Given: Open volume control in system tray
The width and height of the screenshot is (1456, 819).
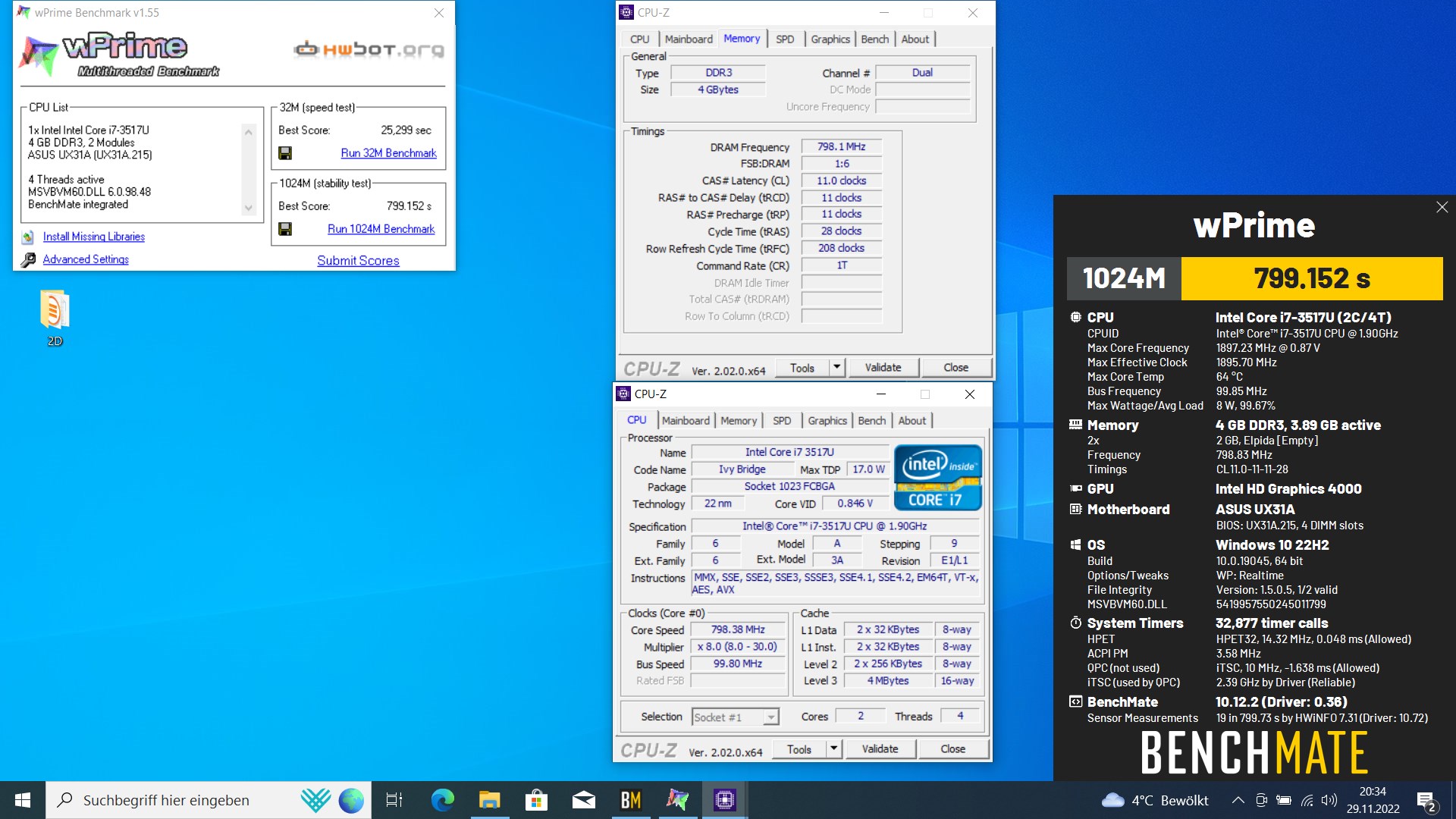Looking at the screenshot, I should tap(1329, 800).
